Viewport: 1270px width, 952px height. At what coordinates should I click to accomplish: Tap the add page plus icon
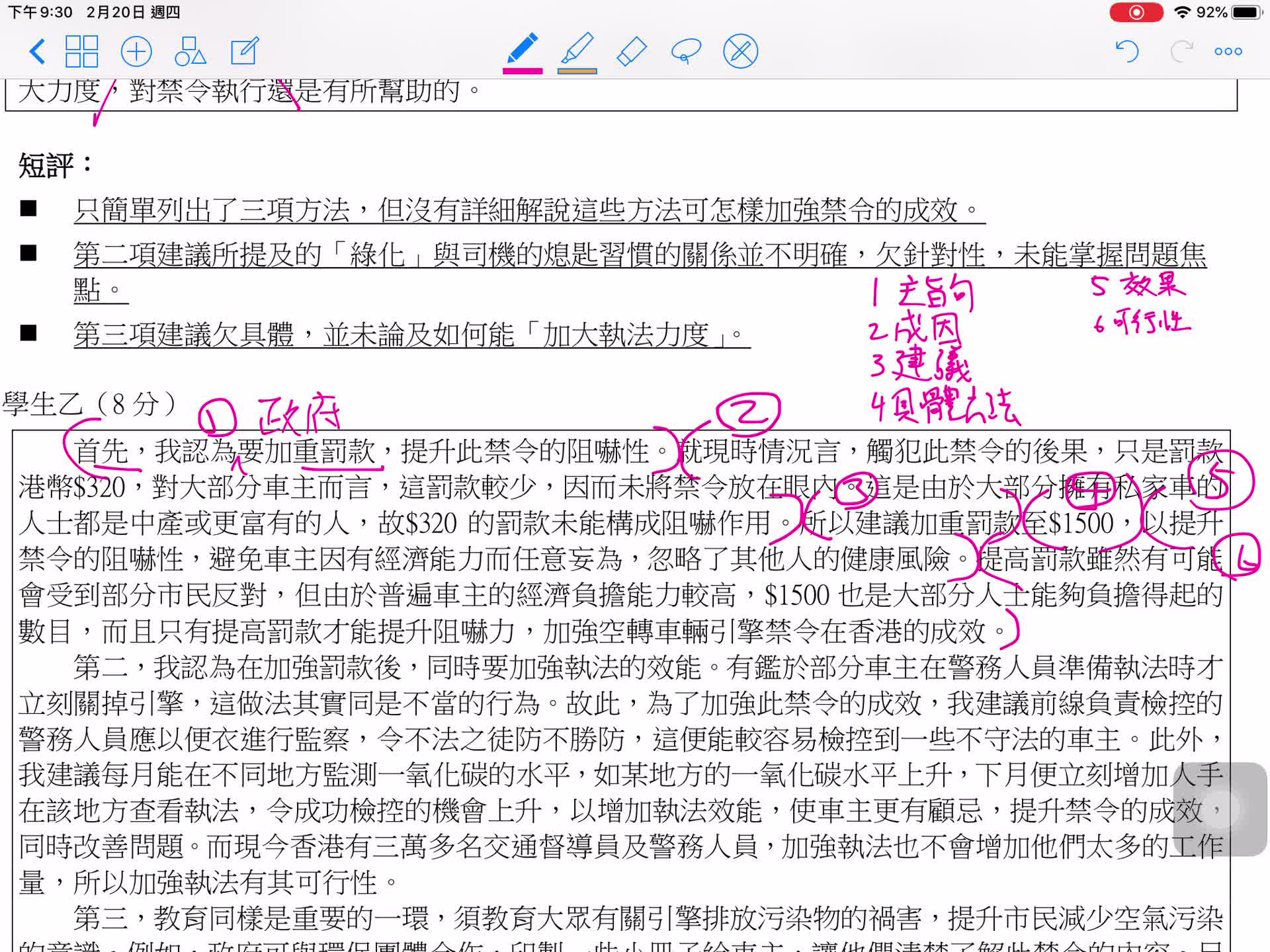click(x=136, y=51)
